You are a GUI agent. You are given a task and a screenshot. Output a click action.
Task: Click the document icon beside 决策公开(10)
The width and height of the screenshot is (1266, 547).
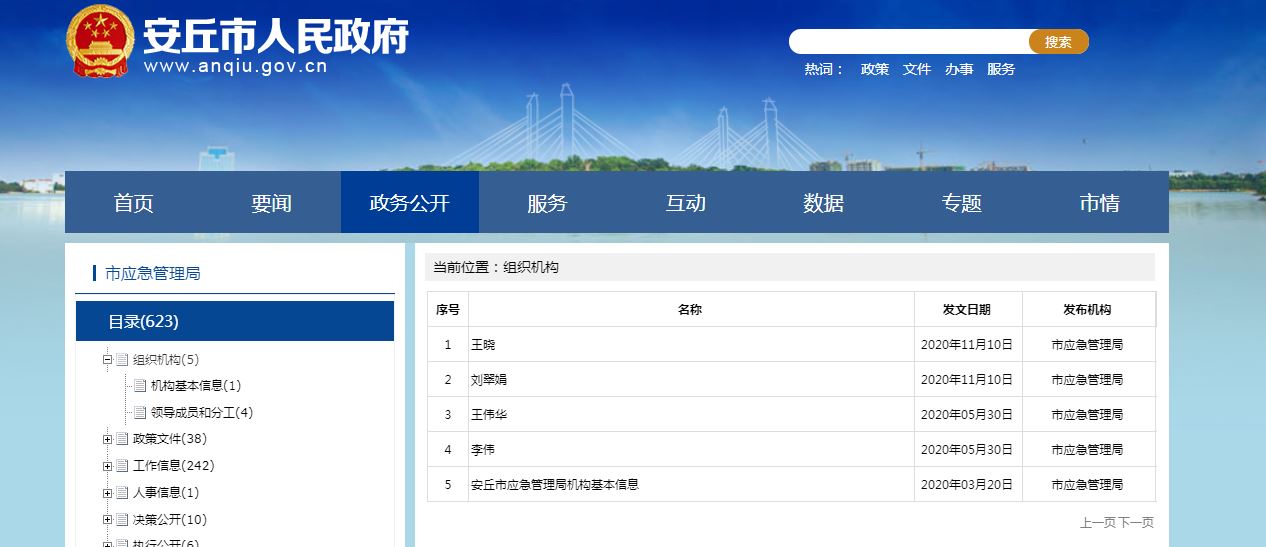point(122,520)
